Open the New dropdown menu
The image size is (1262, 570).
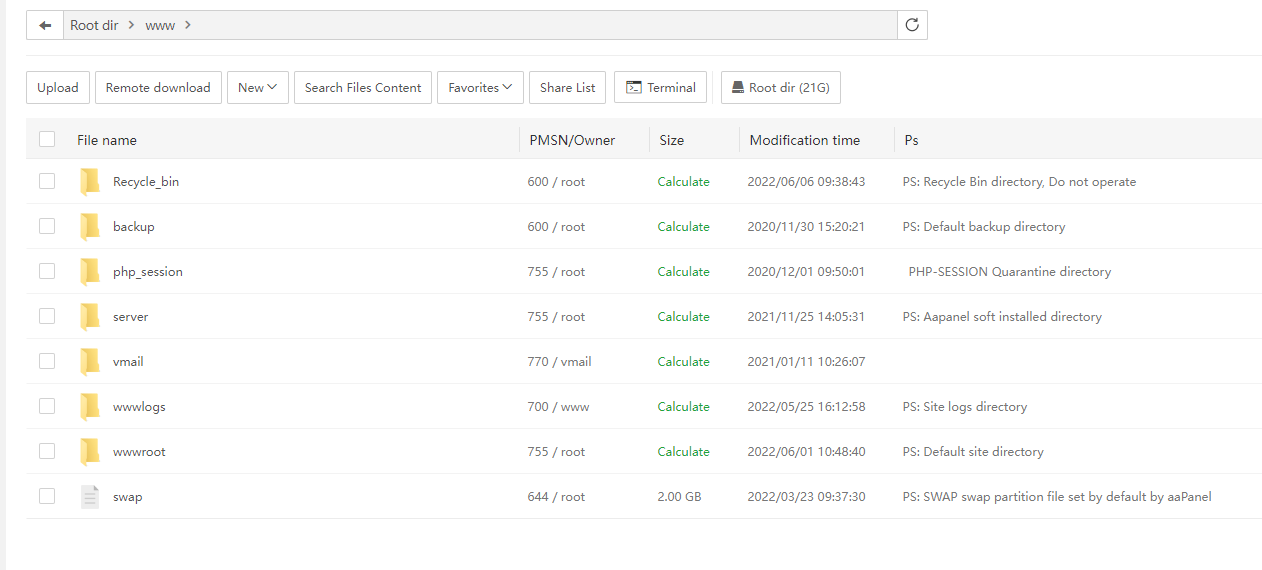(257, 88)
